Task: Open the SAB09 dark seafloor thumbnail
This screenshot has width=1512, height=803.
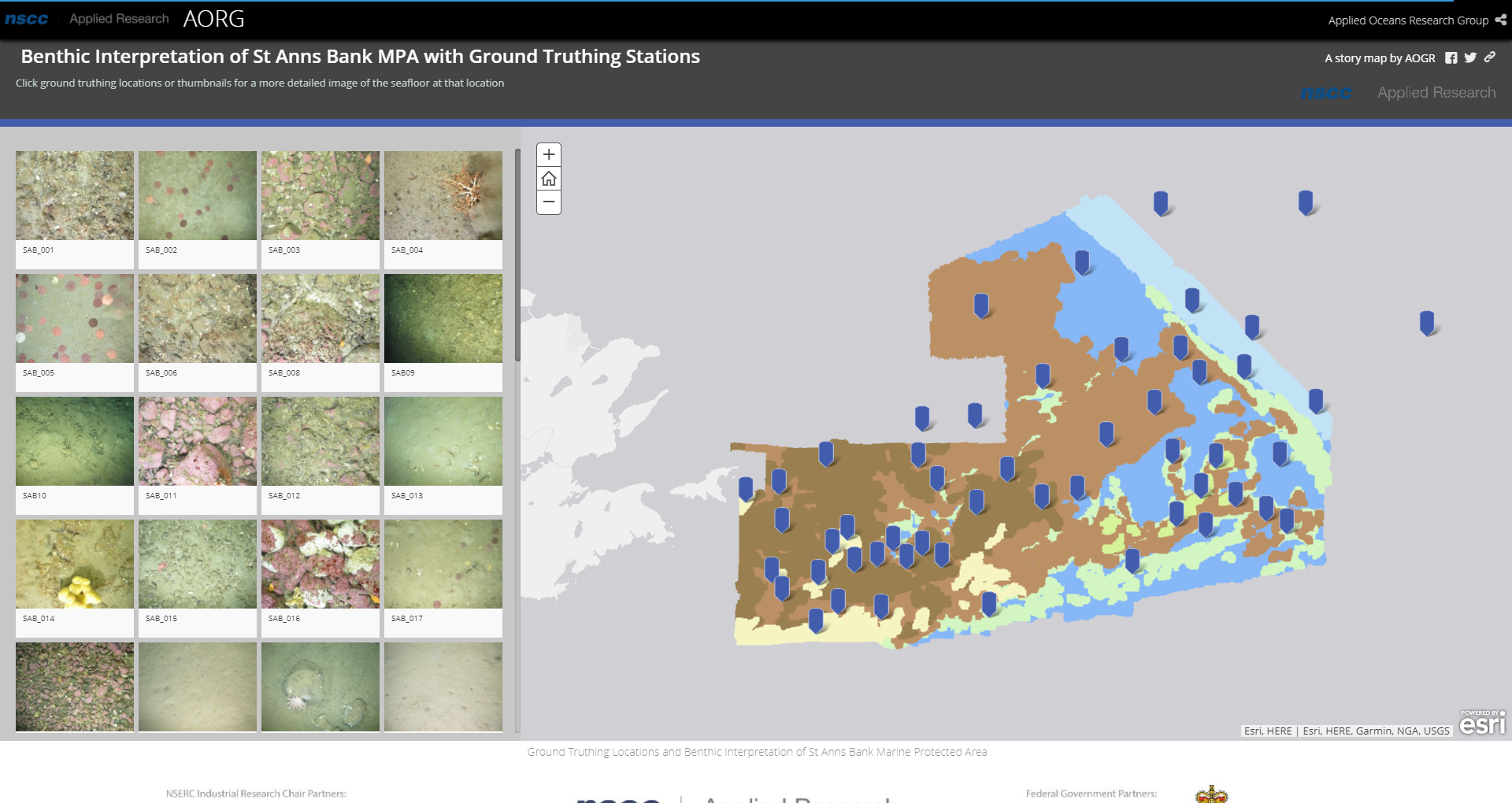Action: (x=443, y=319)
